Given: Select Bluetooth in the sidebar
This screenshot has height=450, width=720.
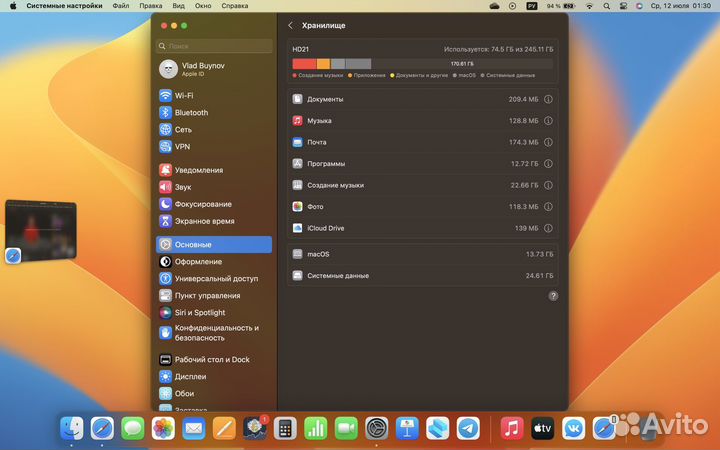Looking at the screenshot, I should 191,112.
